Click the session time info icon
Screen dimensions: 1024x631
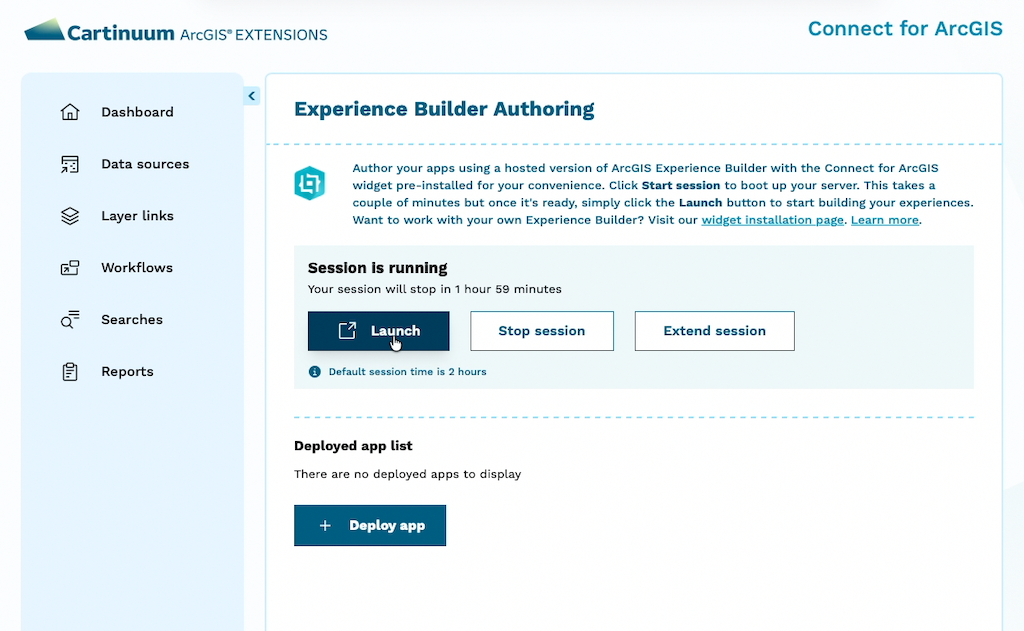[314, 371]
